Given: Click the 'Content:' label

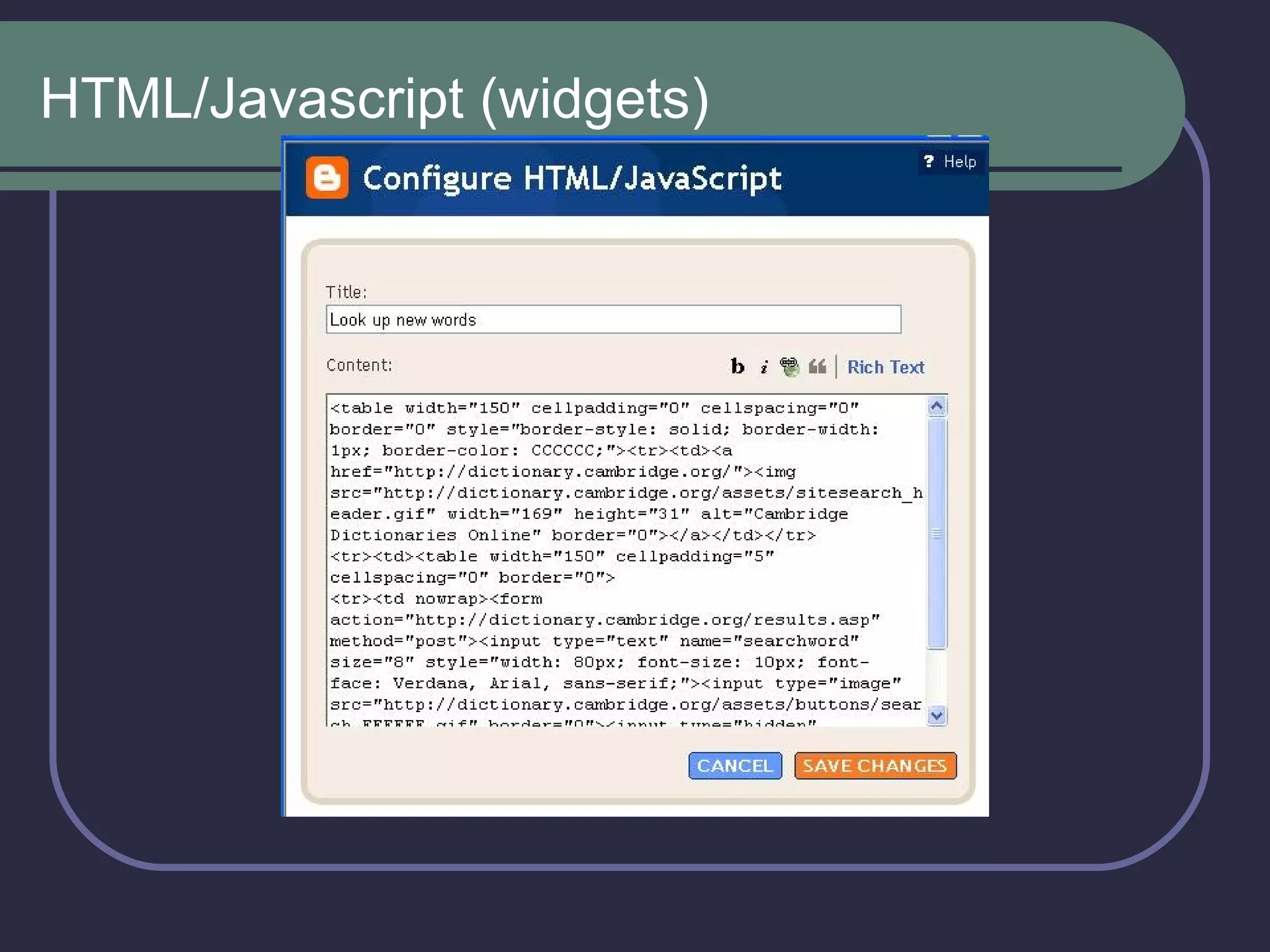Looking at the screenshot, I should (359, 365).
